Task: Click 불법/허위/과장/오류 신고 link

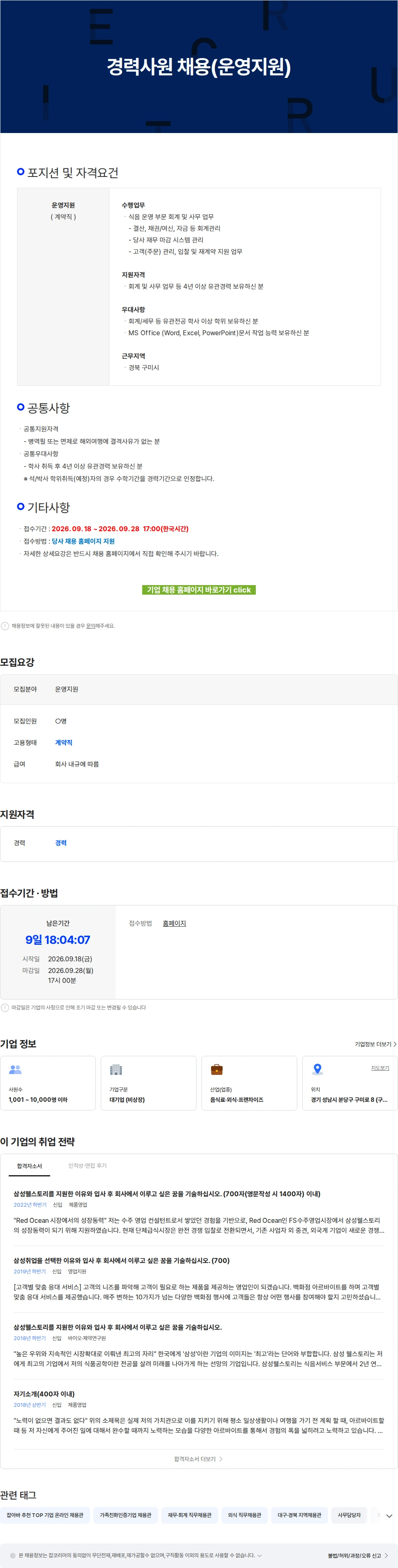Action: click(x=358, y=1555)
